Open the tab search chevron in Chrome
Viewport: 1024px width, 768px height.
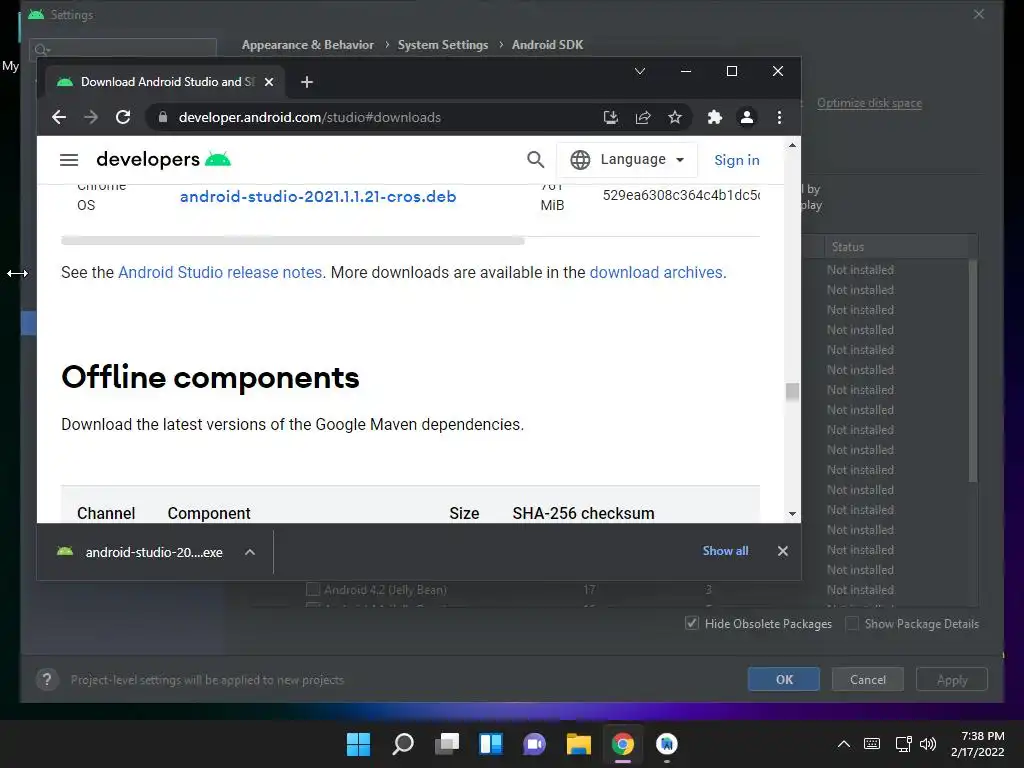coord(640,71)
